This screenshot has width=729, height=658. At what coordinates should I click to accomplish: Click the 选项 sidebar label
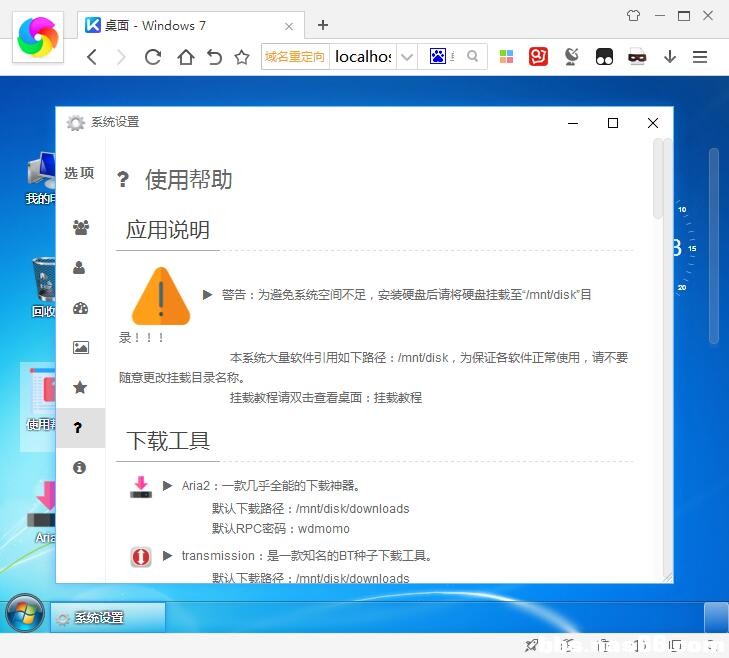click(79, 173)
